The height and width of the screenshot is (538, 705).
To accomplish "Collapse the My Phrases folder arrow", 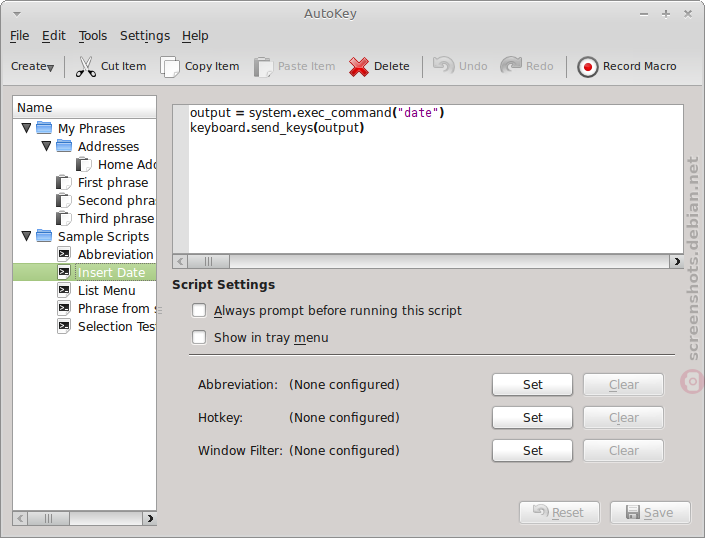I will point(26,128).
